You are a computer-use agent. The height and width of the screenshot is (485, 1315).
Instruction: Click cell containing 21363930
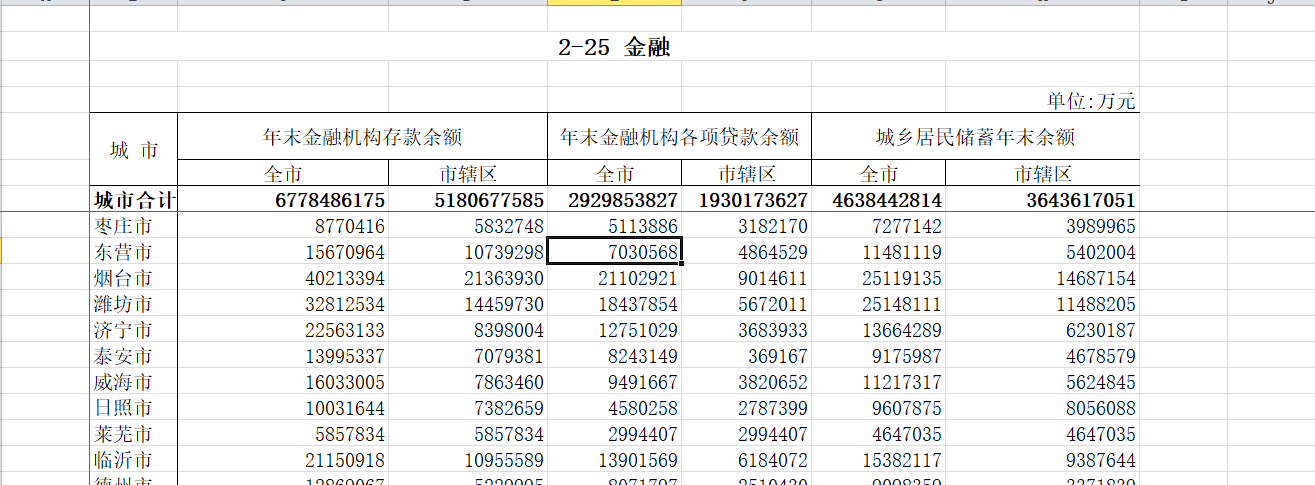[x=468, y=278]
